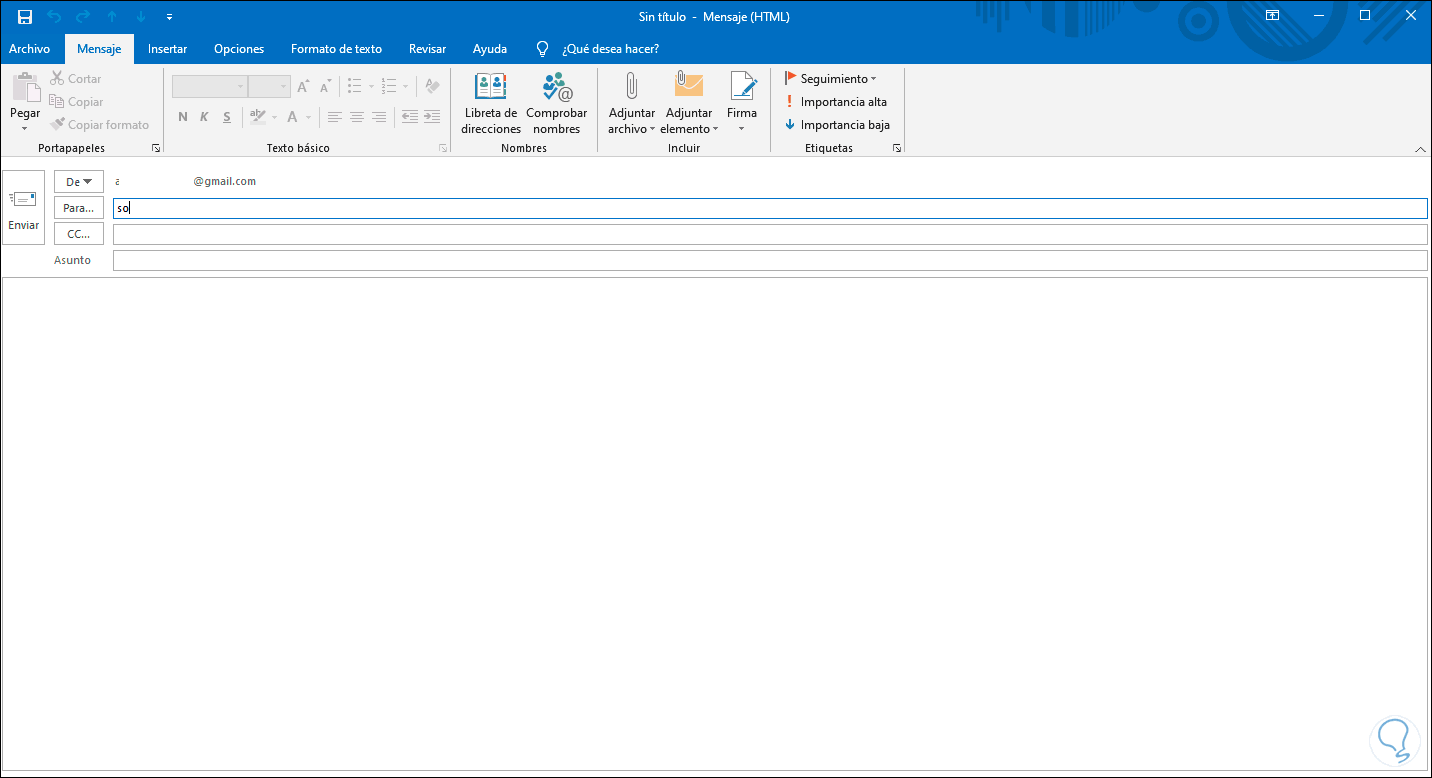Decrease the paragraph indent

410,117
